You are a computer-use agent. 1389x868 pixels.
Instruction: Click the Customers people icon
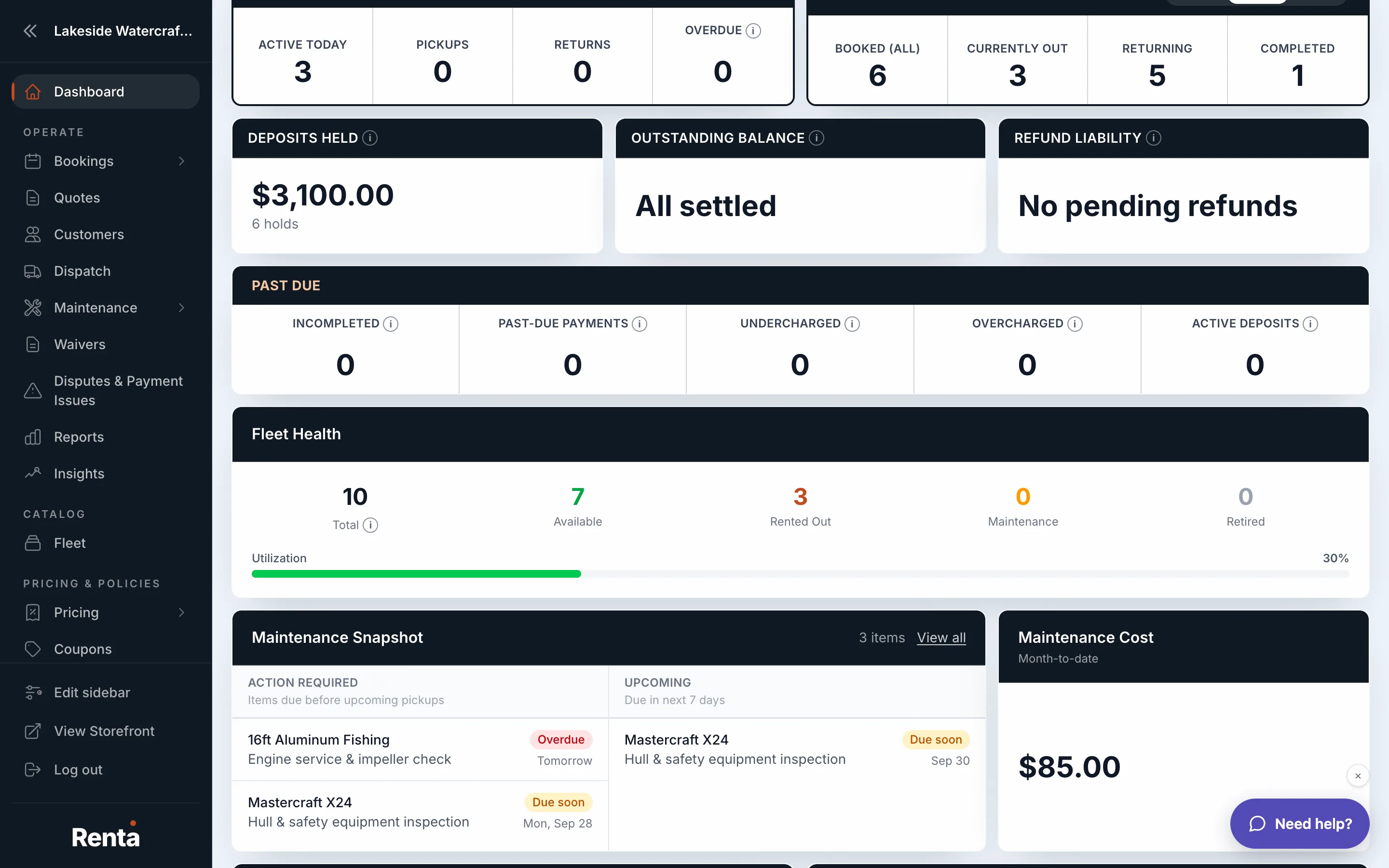point(33,234)
